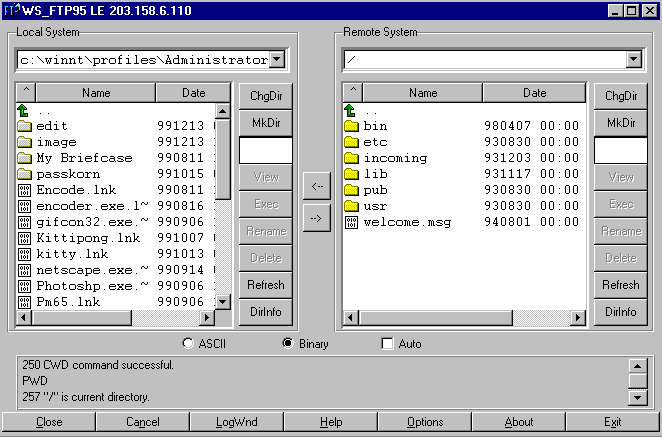This screenshot has width=662, height=437.
Task: Click the local ChgDir button
Action: pyautogui.click(x=266, y=96)
